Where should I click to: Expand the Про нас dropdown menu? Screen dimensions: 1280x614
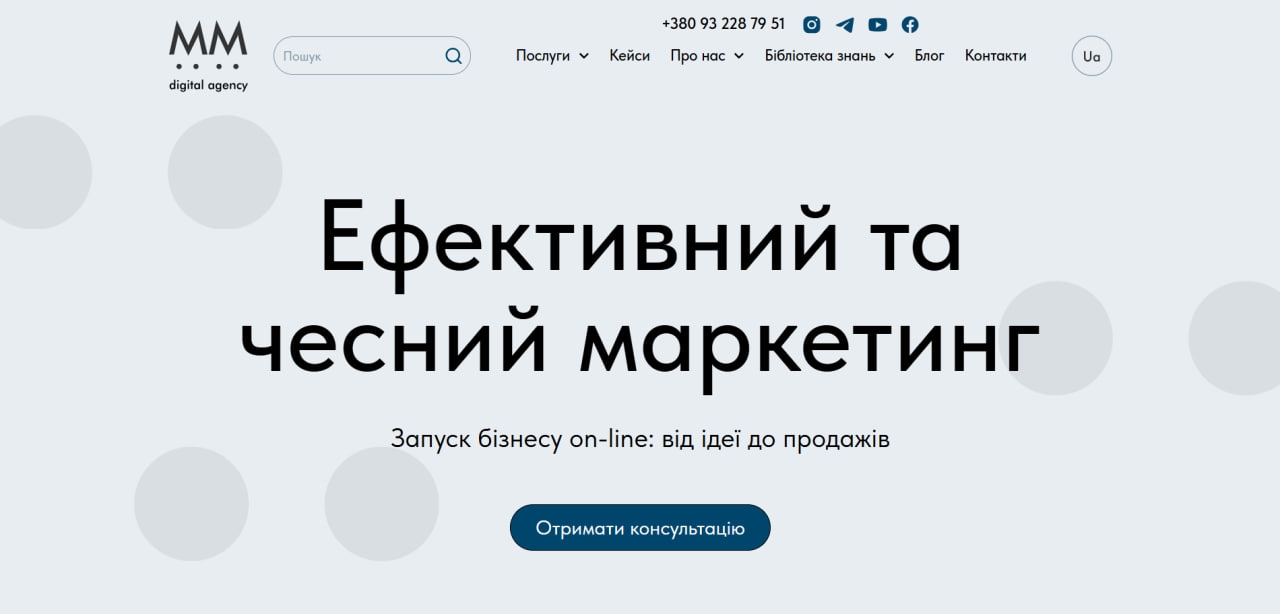pos(707,56)
